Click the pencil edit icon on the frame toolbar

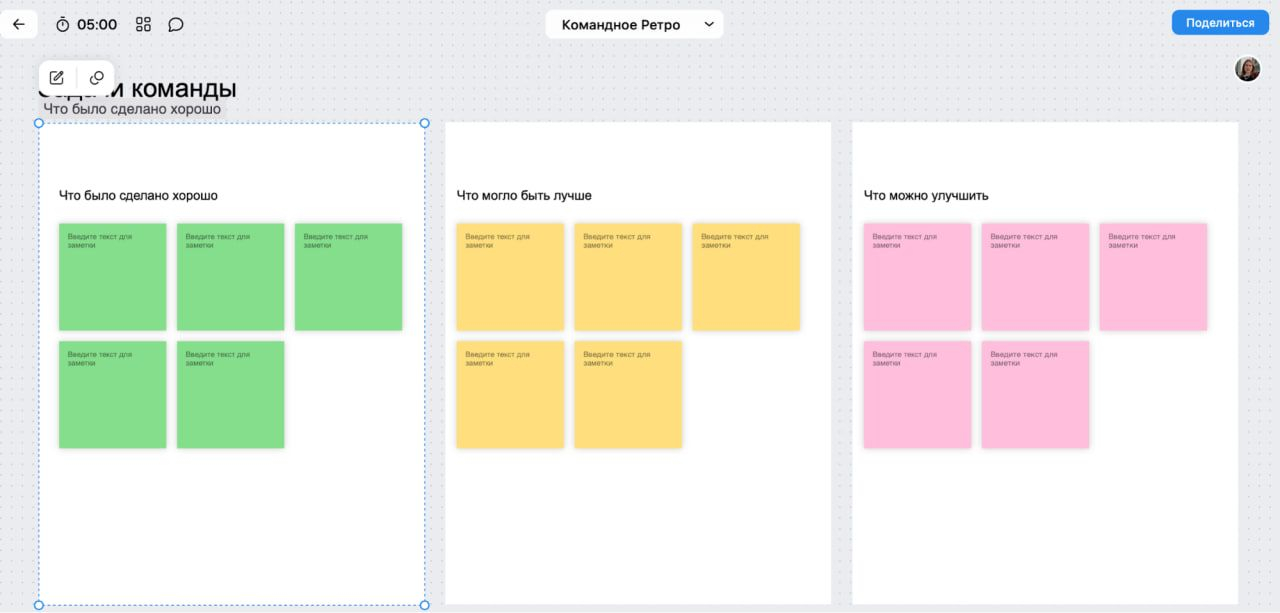point(57,78)
